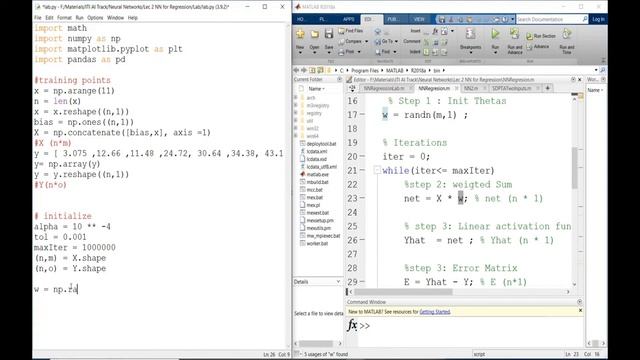Click the Log In button in MATLAB
This screenshot has height=360, width=640.
(x=598, y=19)
